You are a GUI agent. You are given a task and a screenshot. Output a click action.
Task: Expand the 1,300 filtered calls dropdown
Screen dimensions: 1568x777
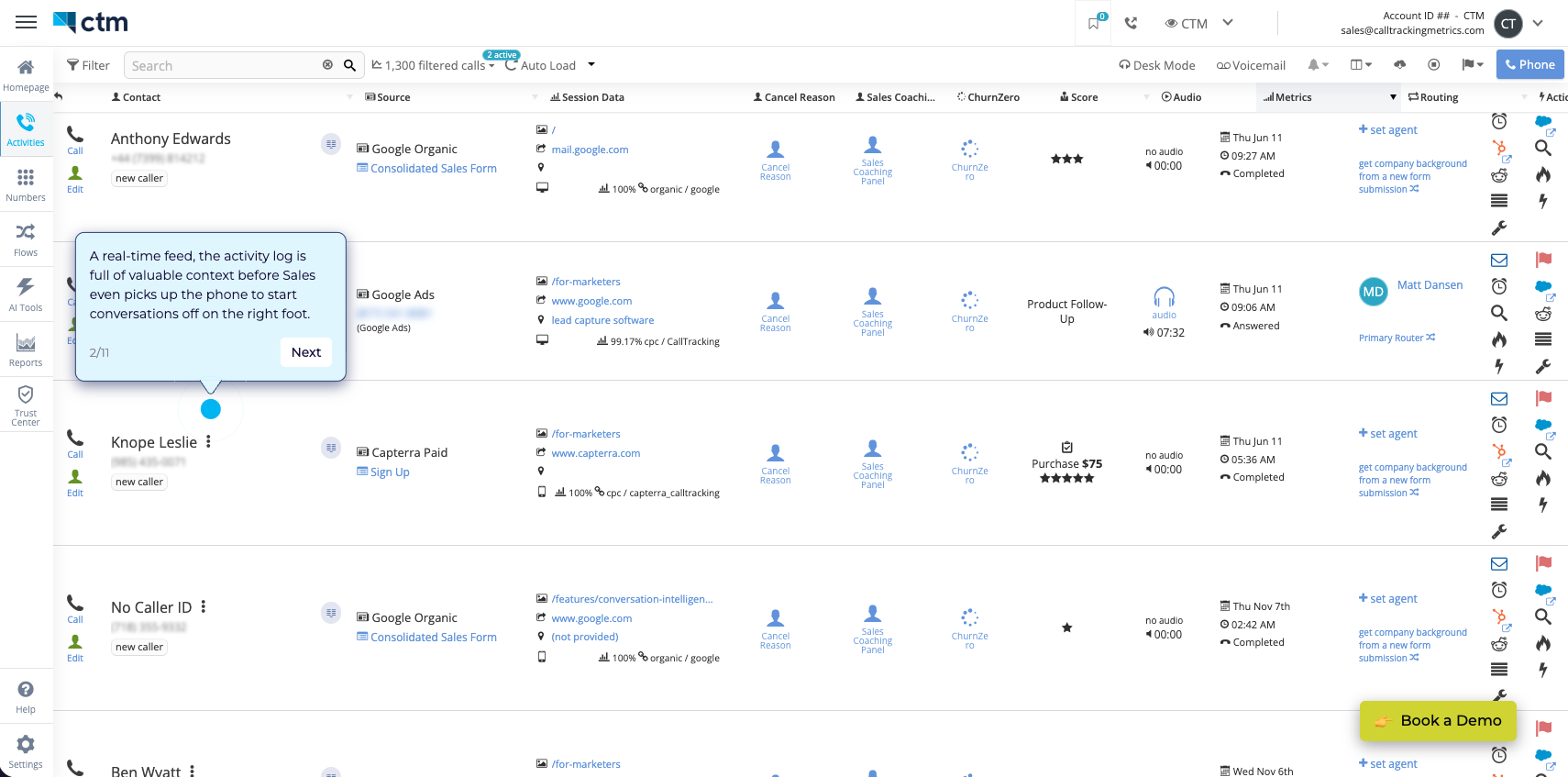pyautogui.click(x=433, y=65)
